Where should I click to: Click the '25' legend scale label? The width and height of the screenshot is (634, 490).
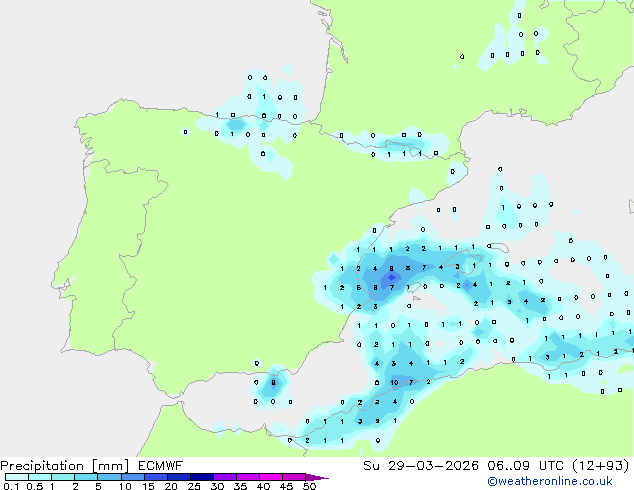(194, 486)
